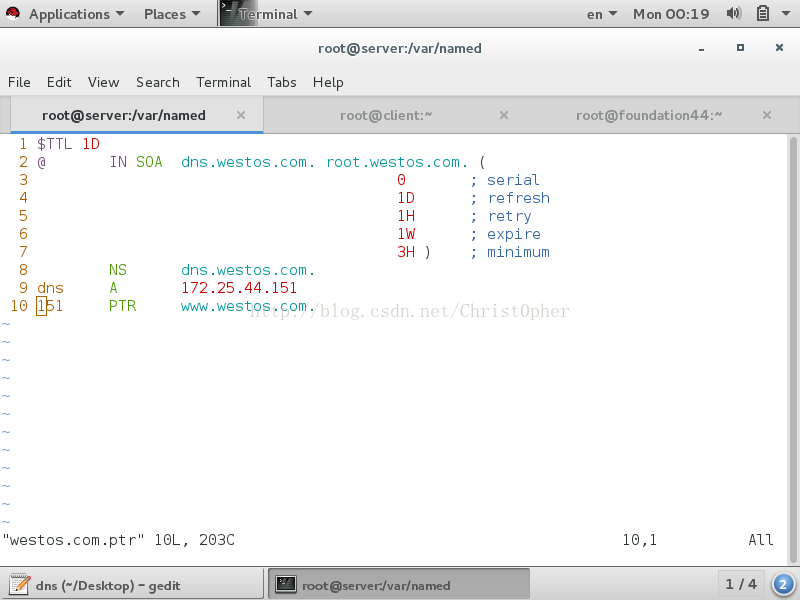Minimize the terminal window
Viewport: 800px width, 600px height.
[x=702, y=48]
